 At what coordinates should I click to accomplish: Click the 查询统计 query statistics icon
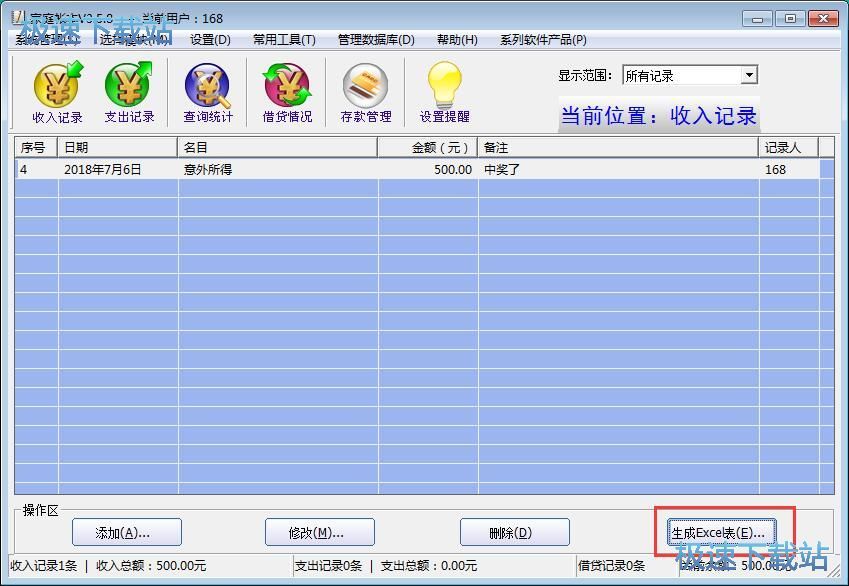(208, 93)
